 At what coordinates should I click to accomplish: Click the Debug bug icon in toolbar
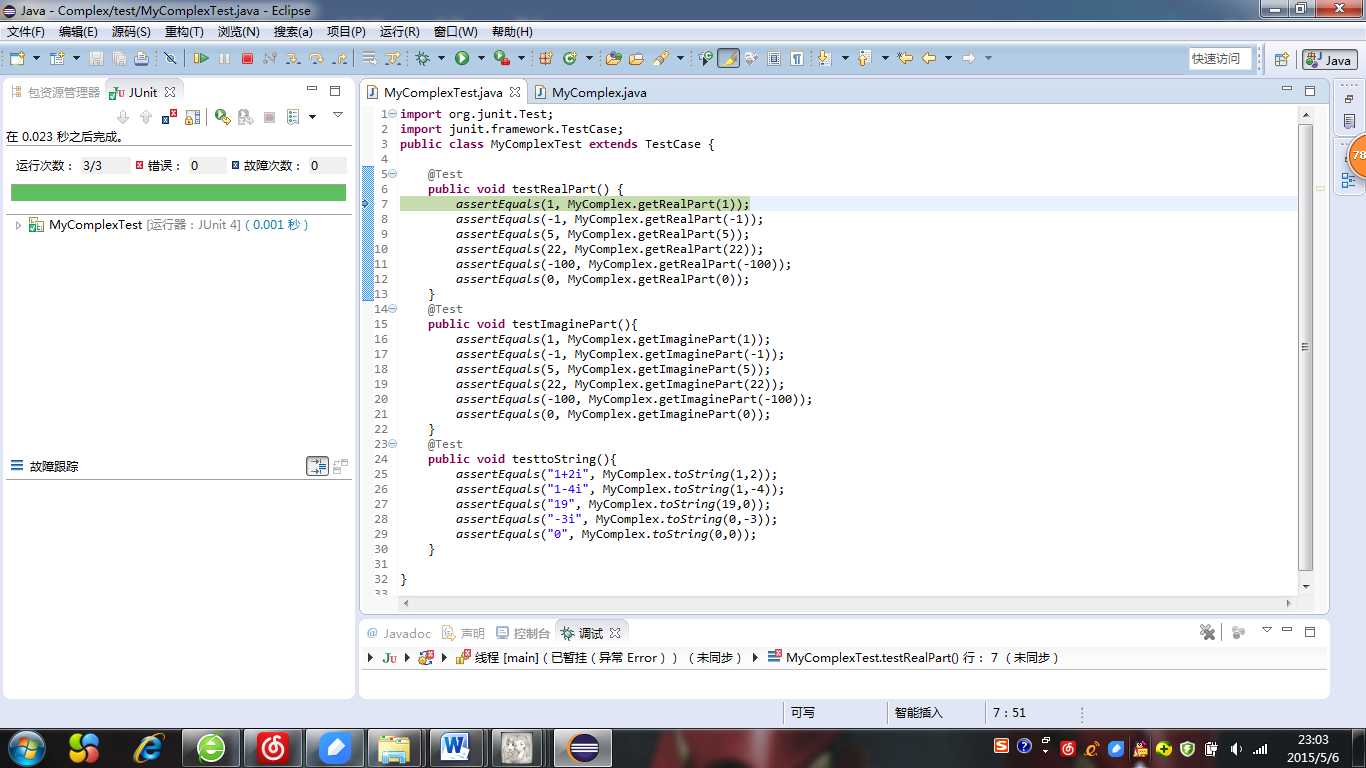[423, 59]
